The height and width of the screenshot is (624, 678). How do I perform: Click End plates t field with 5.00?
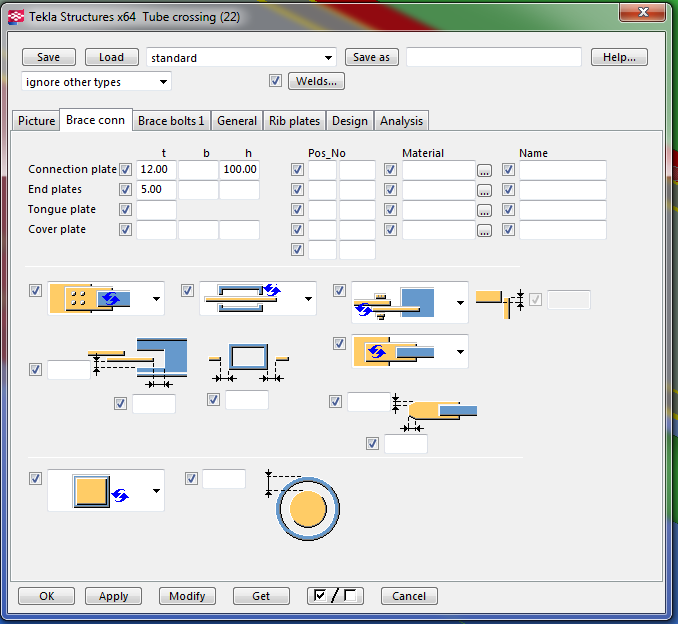tap(156, 189)
